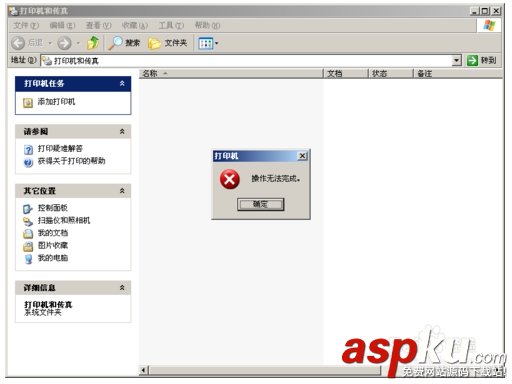Click 确定 in the 打印机 error dialog
Screen dimensions: 512x384
point(260,204)
